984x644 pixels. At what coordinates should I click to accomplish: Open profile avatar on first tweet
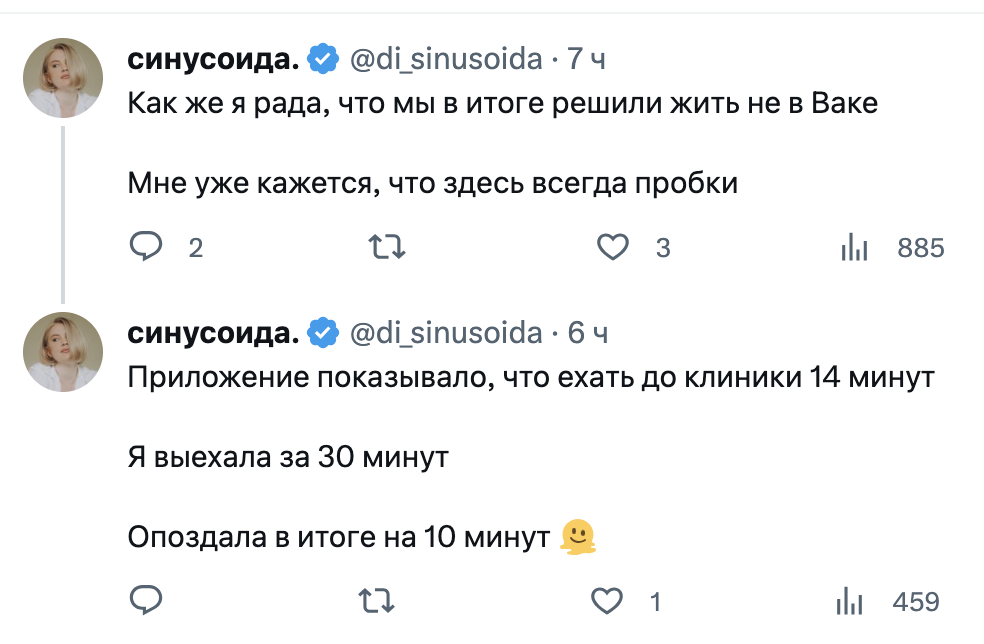(x=64, y=78)
